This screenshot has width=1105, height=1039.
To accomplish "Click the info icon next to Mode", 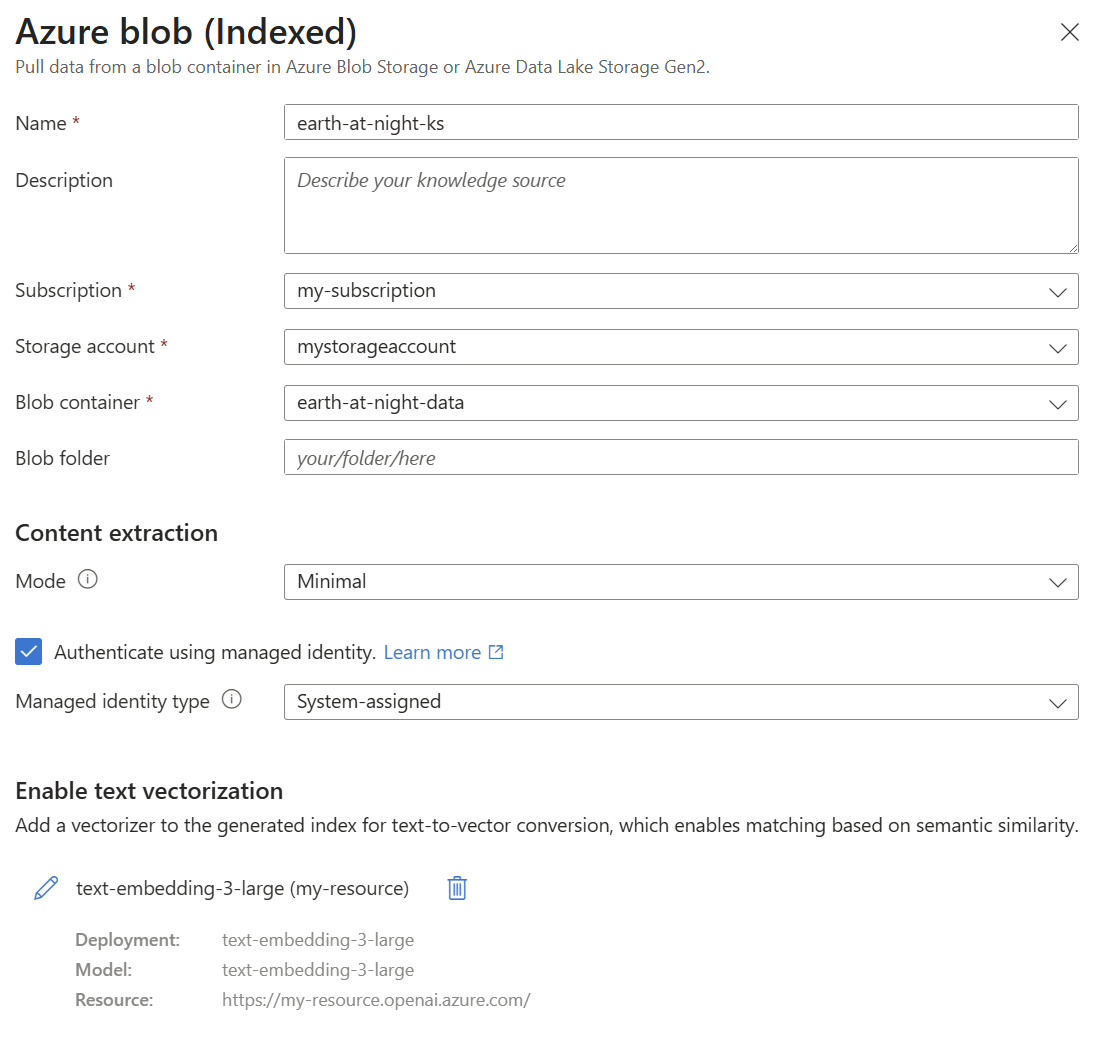I will 88,580.
